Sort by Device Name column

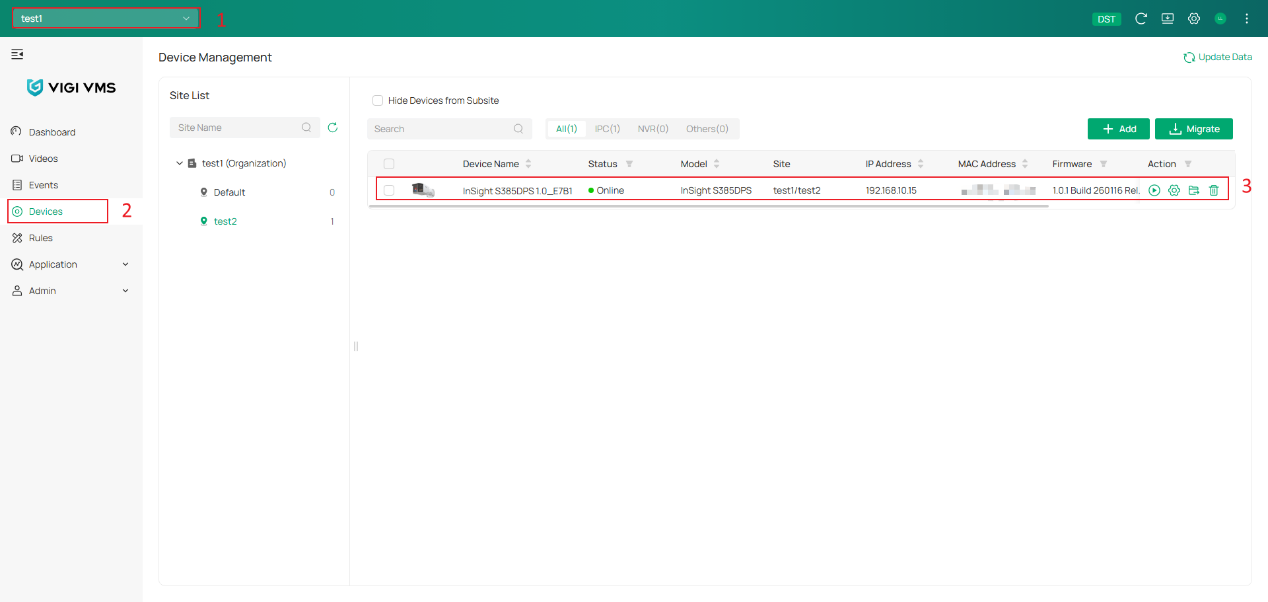pos(528,164)
